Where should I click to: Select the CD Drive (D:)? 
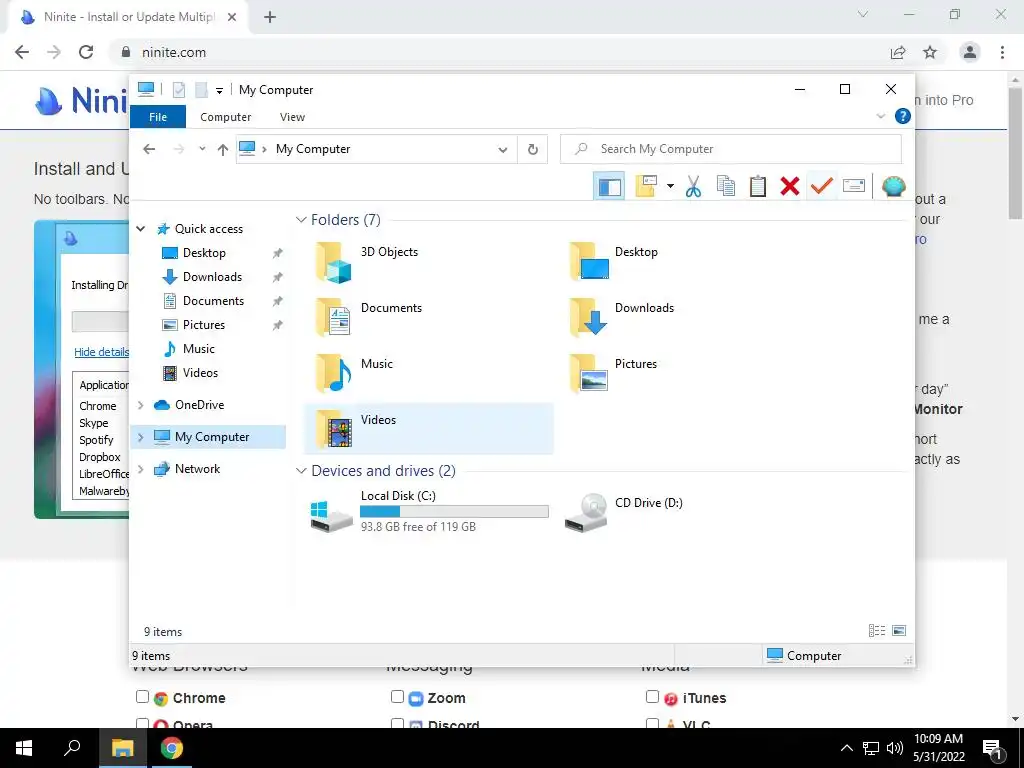tap(624, 513)
